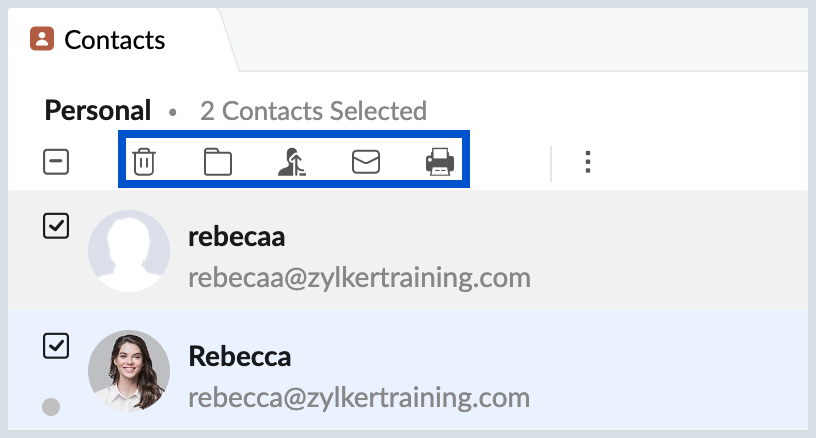816x438 pixels.
Task: Click the merge contacts person icon
Action: (292, 162)
